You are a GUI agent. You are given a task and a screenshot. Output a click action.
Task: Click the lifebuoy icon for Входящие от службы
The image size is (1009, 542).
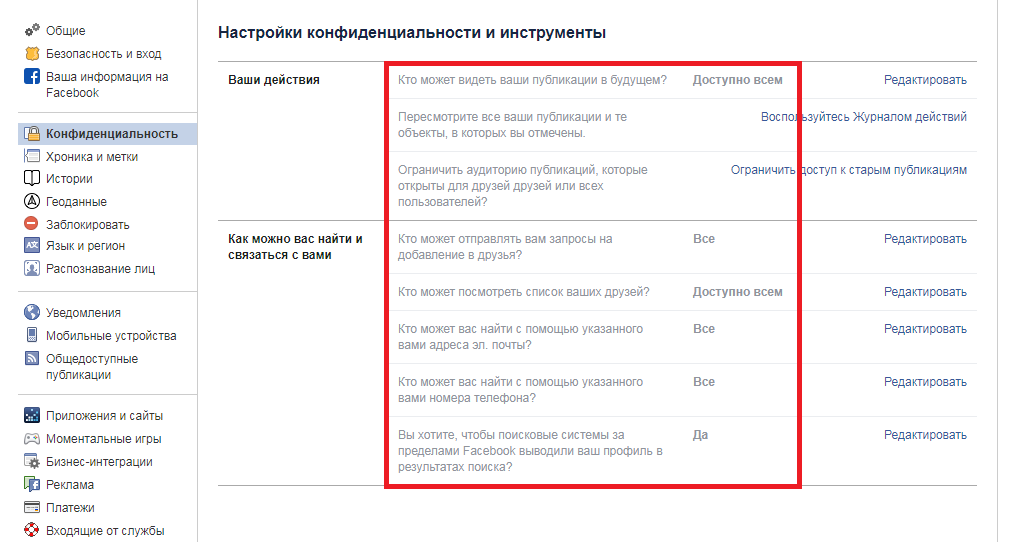point(32,530)
